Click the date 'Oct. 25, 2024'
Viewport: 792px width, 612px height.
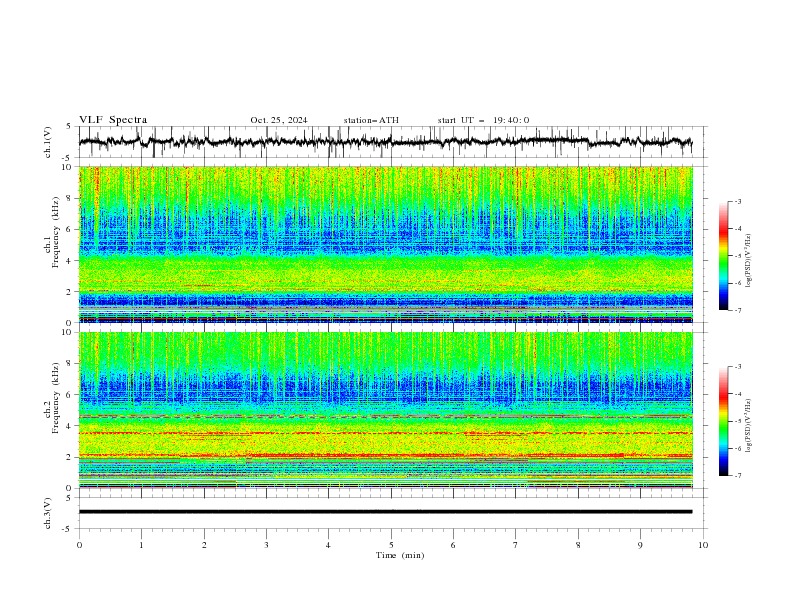point(279,120)
